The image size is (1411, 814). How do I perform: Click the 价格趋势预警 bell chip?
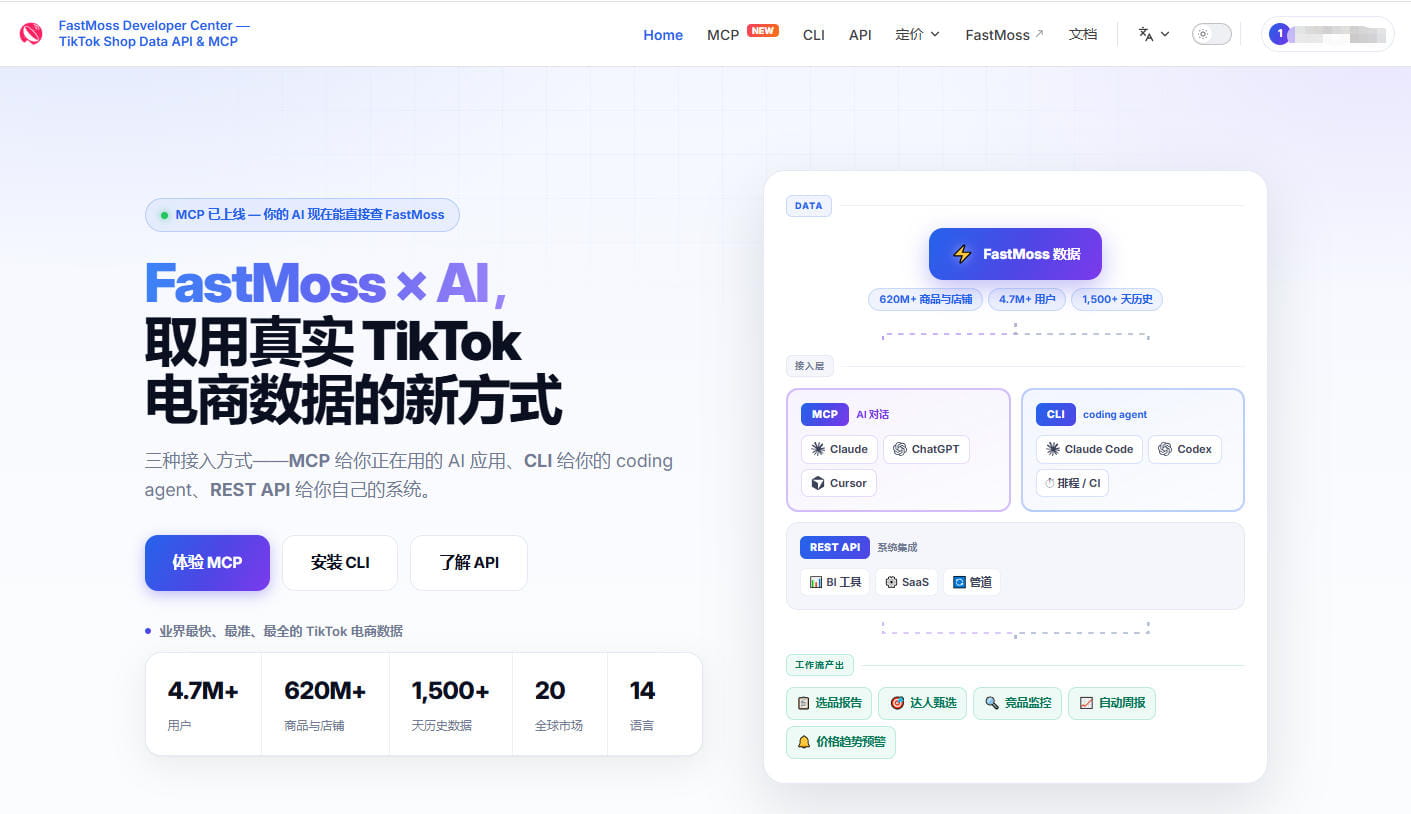[x=841, y=742]
